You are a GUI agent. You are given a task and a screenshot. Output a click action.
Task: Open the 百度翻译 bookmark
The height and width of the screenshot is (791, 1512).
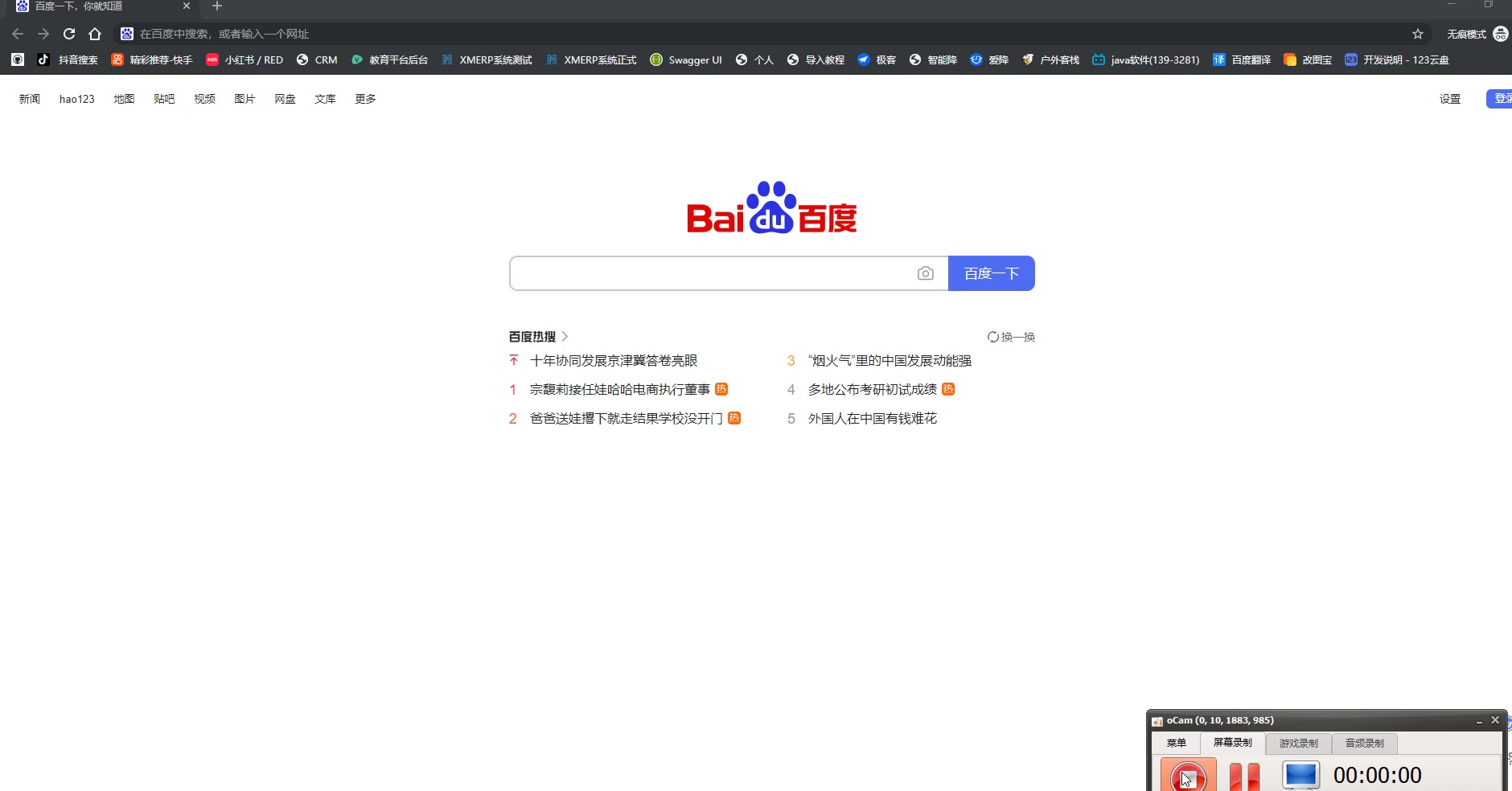pyautogui.click(x=1242, y=59)
